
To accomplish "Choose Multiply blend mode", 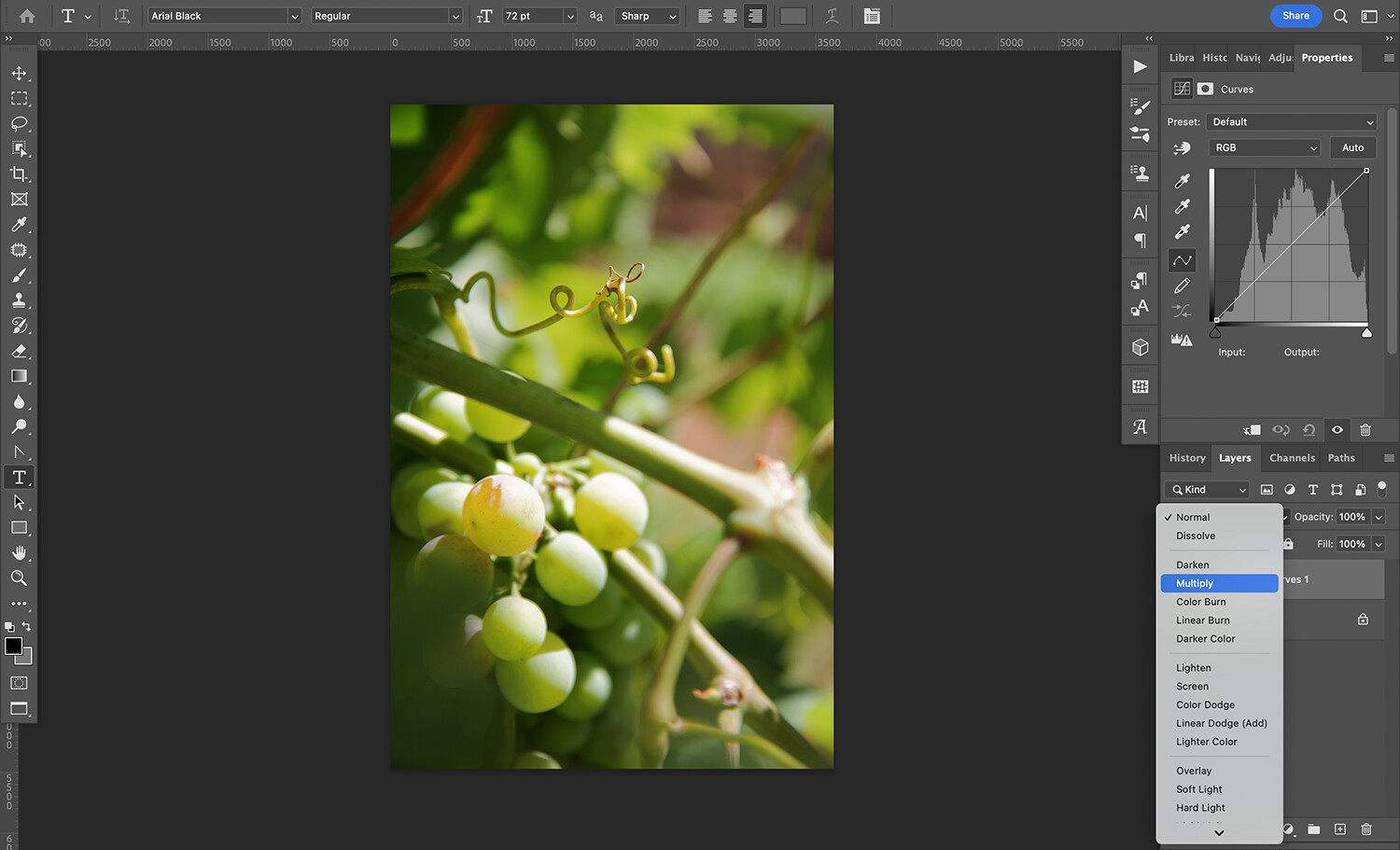I will click(x=1218, y=583).
